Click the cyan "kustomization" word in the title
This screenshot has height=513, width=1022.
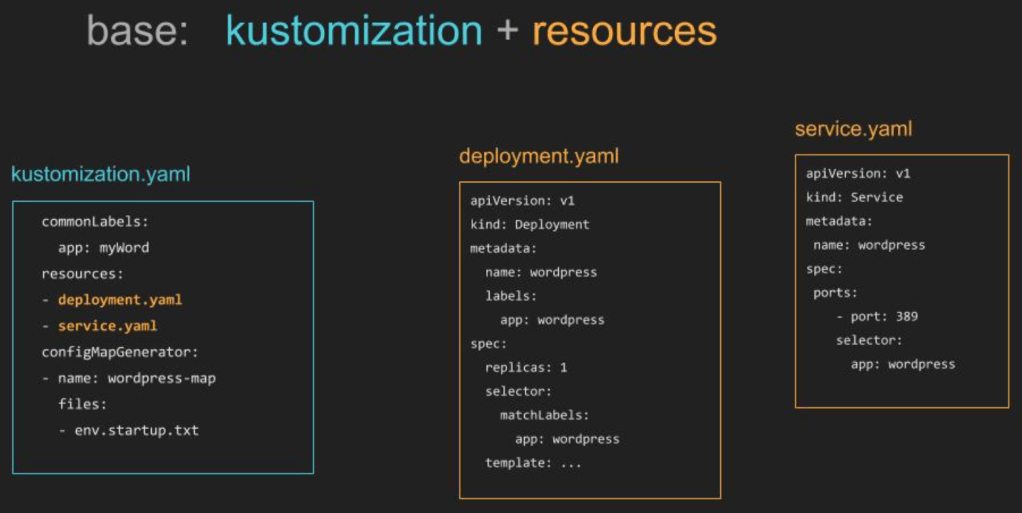(x=354, y=31)
